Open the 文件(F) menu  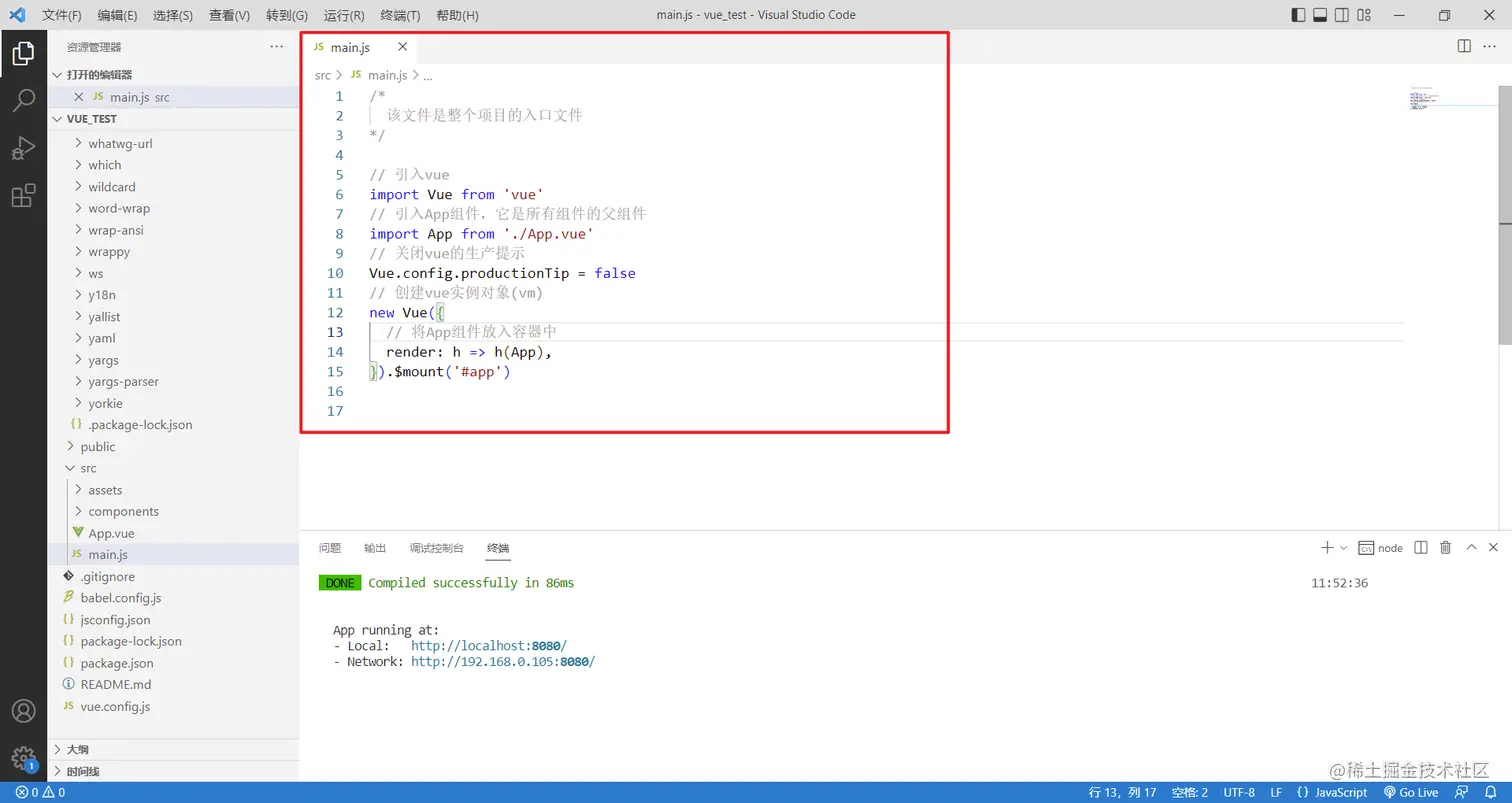pyautogui.click(x=62, y=15)
